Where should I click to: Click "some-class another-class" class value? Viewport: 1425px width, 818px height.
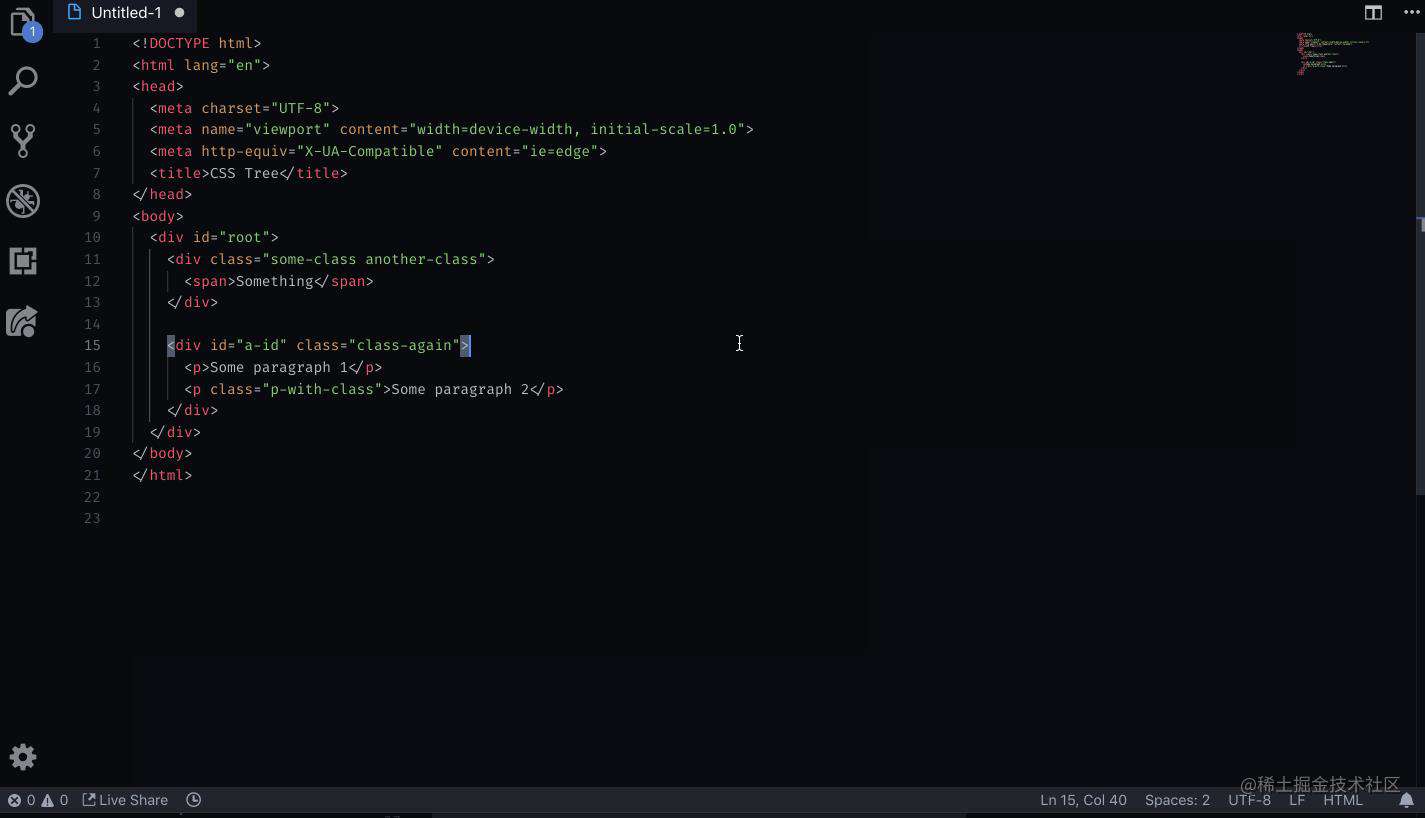374,259
